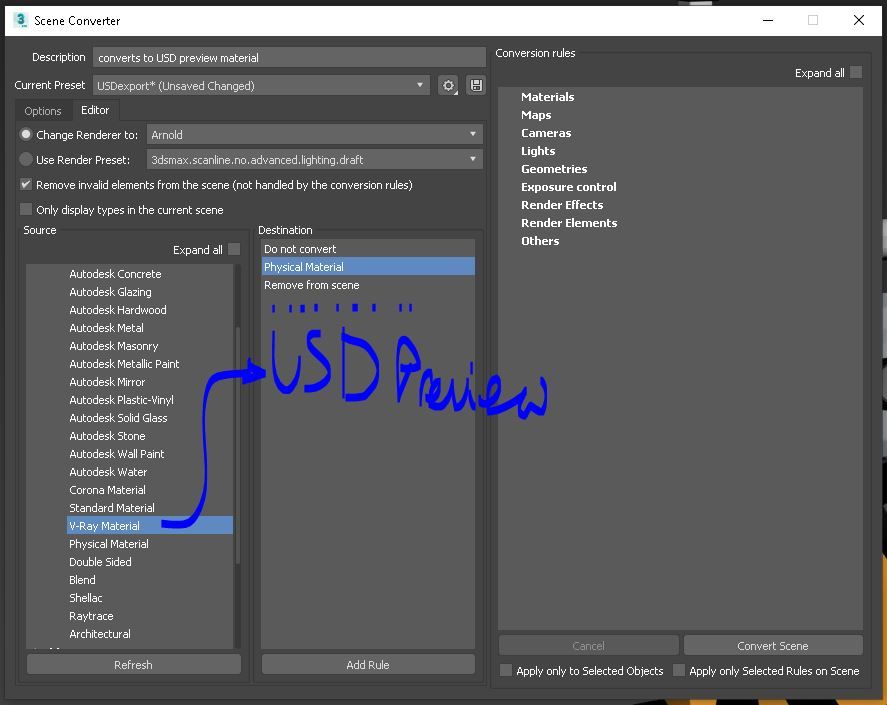Select Autodesk Glazing in Source list
This screenshot has height=705, width=887.
tap(110, 292)
